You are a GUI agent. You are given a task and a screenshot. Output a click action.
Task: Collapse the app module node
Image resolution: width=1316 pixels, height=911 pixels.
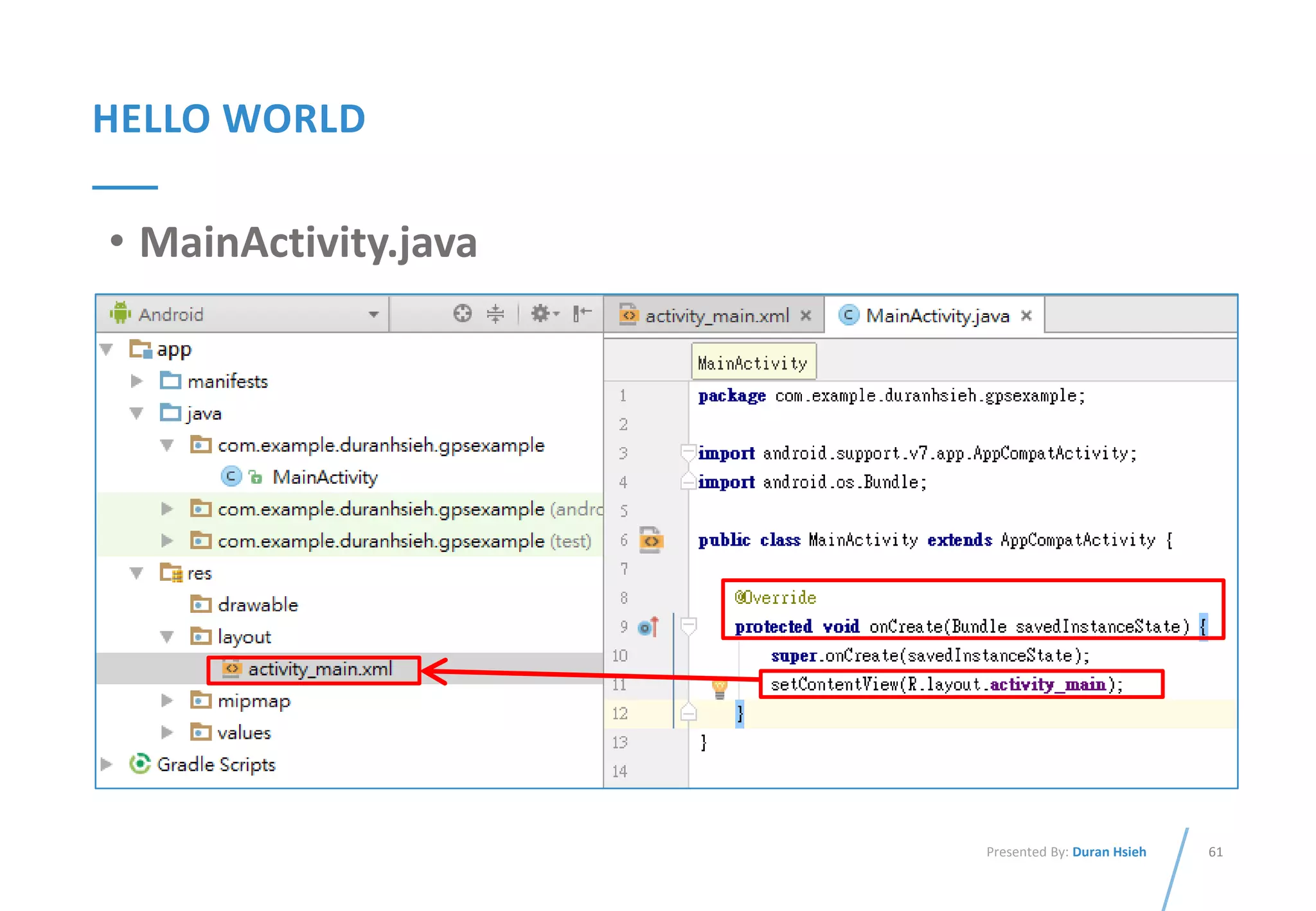pos(107,349)
